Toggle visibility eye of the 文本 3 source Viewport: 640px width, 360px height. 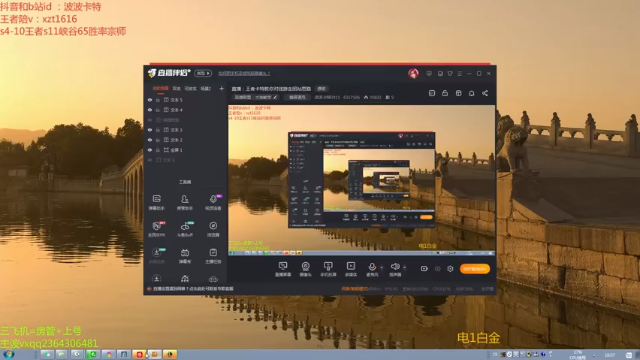(150, 130)
